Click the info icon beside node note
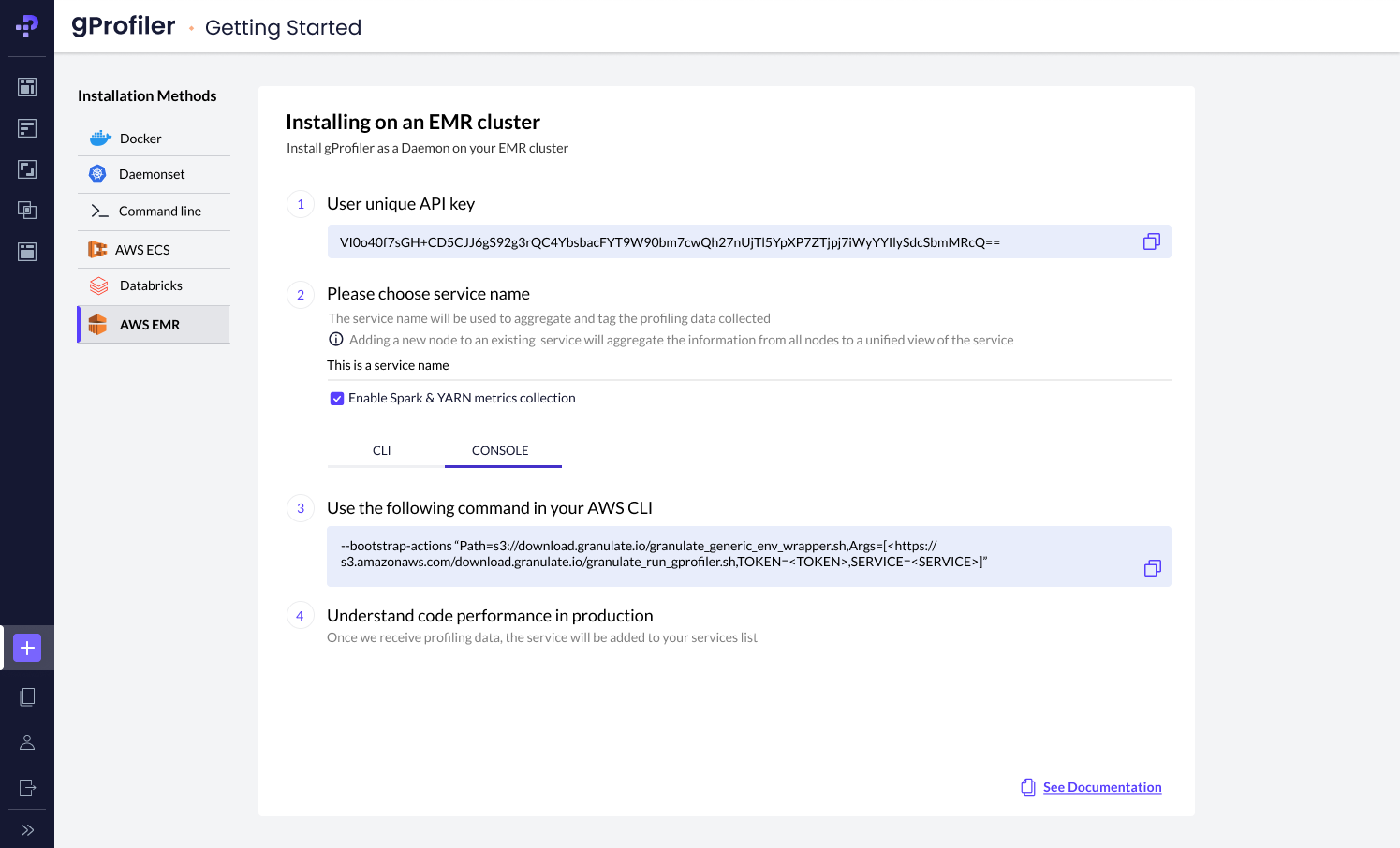 tap(335, 340)
